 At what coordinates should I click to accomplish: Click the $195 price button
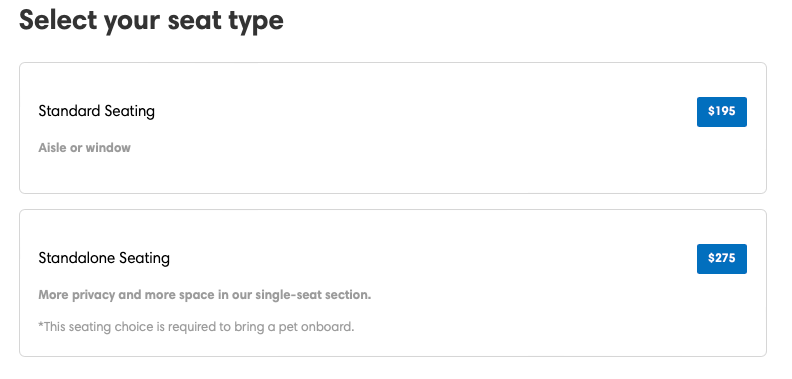tap(721, 112)
